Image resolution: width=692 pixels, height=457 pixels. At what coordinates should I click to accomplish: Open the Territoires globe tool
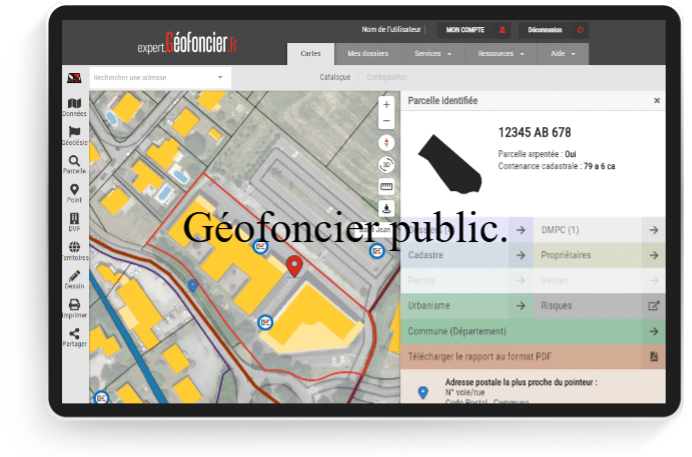(x=74, y=251)
